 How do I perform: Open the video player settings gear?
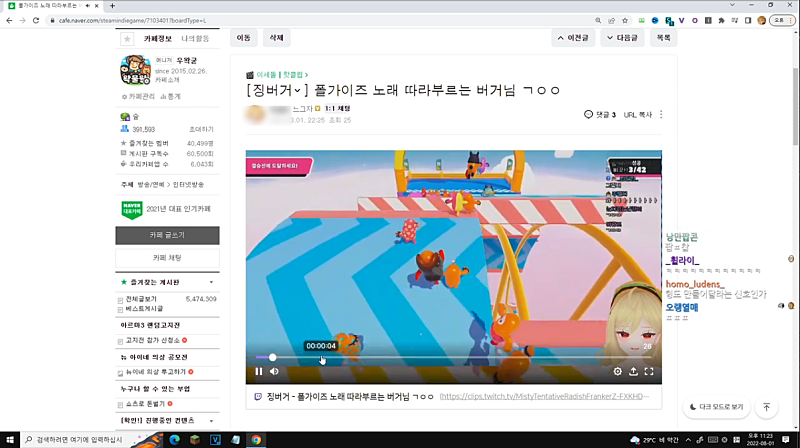(x=617, y=372)
